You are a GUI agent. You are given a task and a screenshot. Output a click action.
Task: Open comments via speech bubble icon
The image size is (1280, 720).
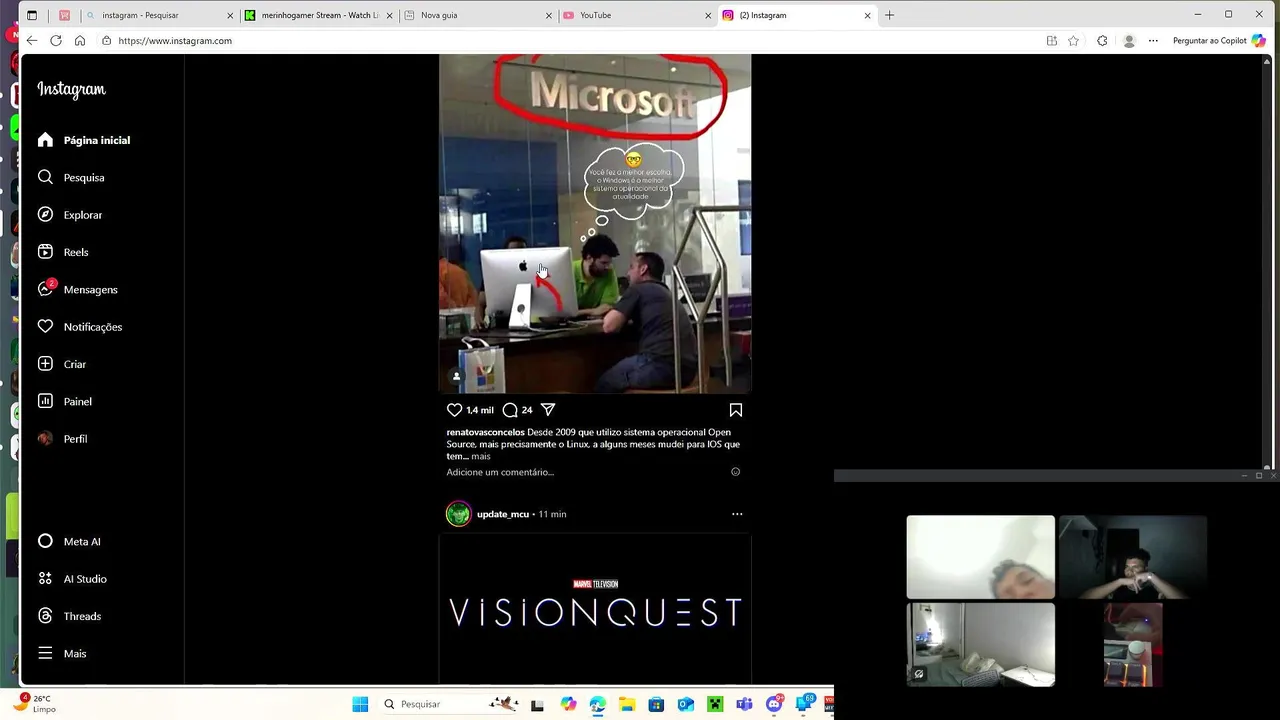pos(510,410)
